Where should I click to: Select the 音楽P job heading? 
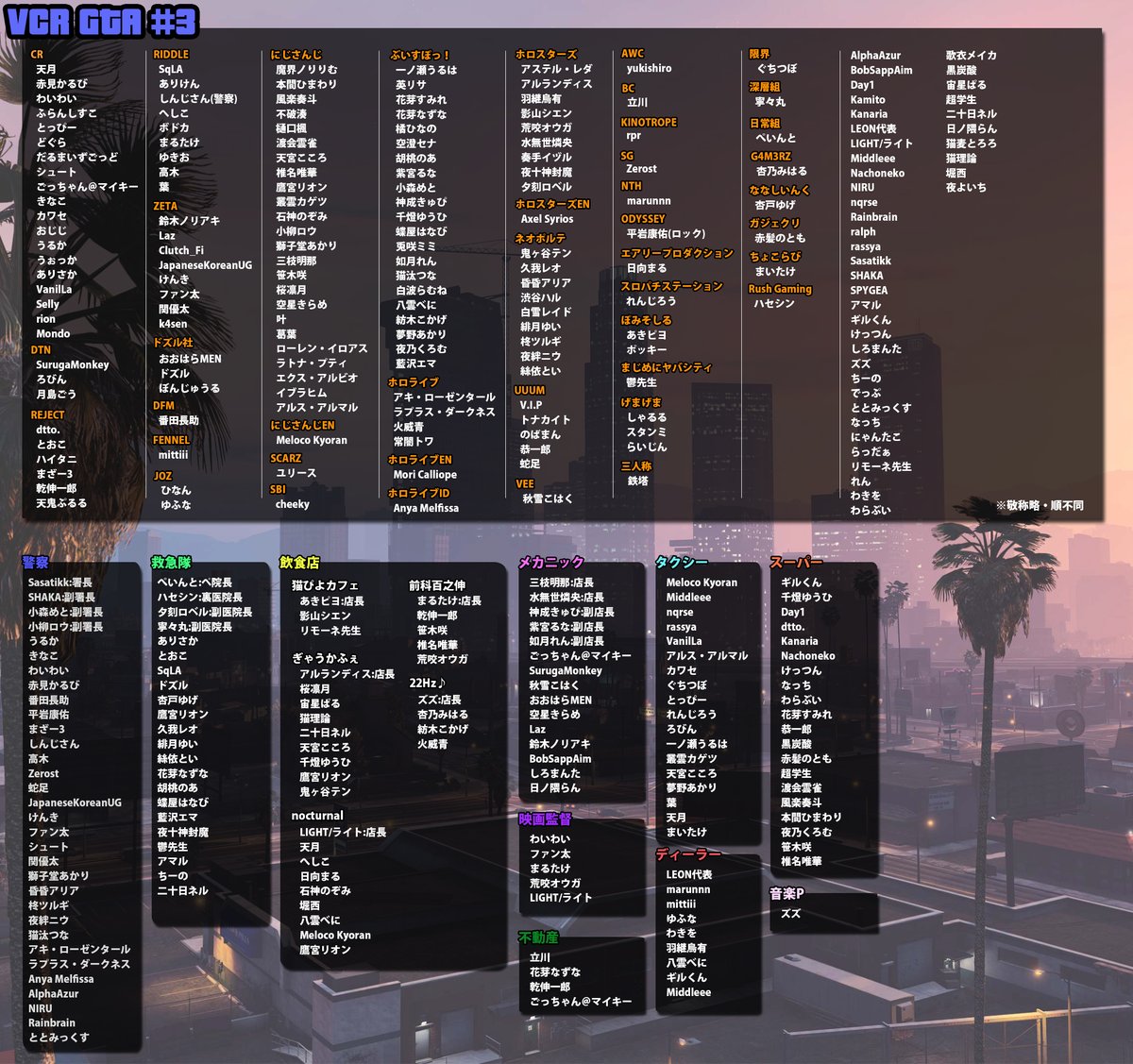787,893
